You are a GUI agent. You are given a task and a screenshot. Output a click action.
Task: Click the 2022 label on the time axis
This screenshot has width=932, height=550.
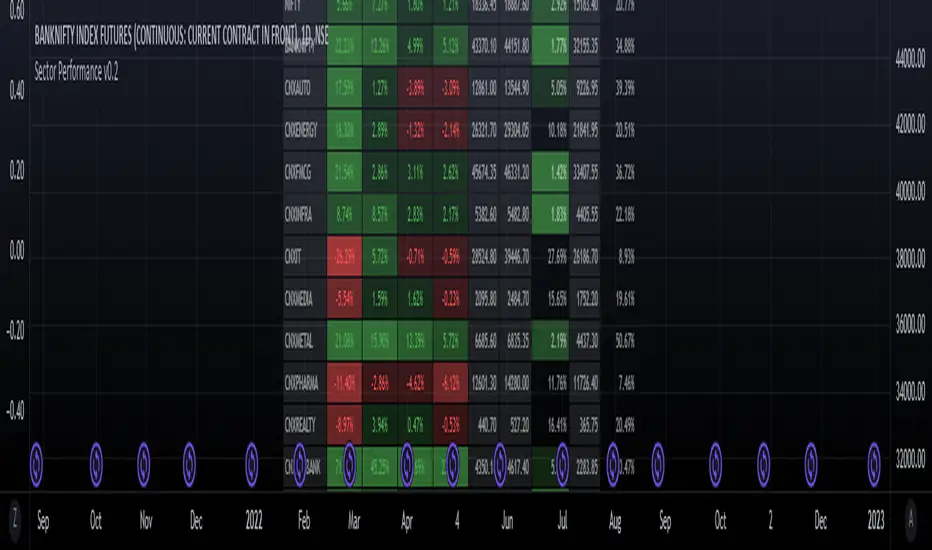coord(254,521)
